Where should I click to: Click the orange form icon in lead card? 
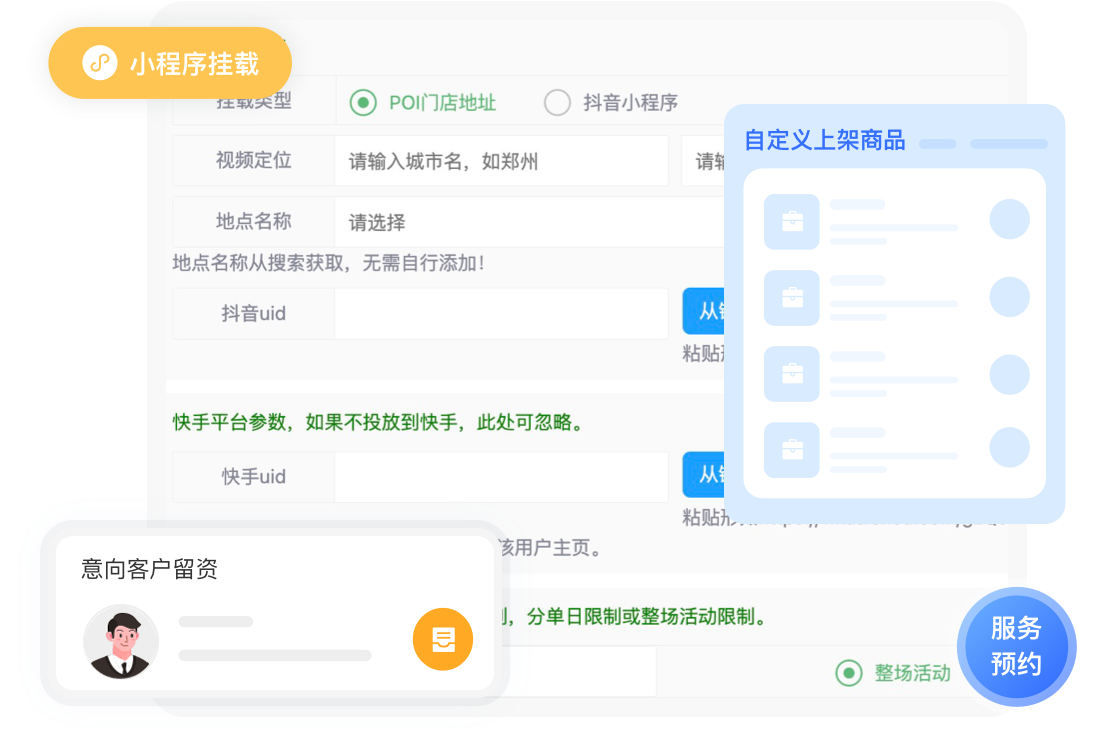coord(442,639)
